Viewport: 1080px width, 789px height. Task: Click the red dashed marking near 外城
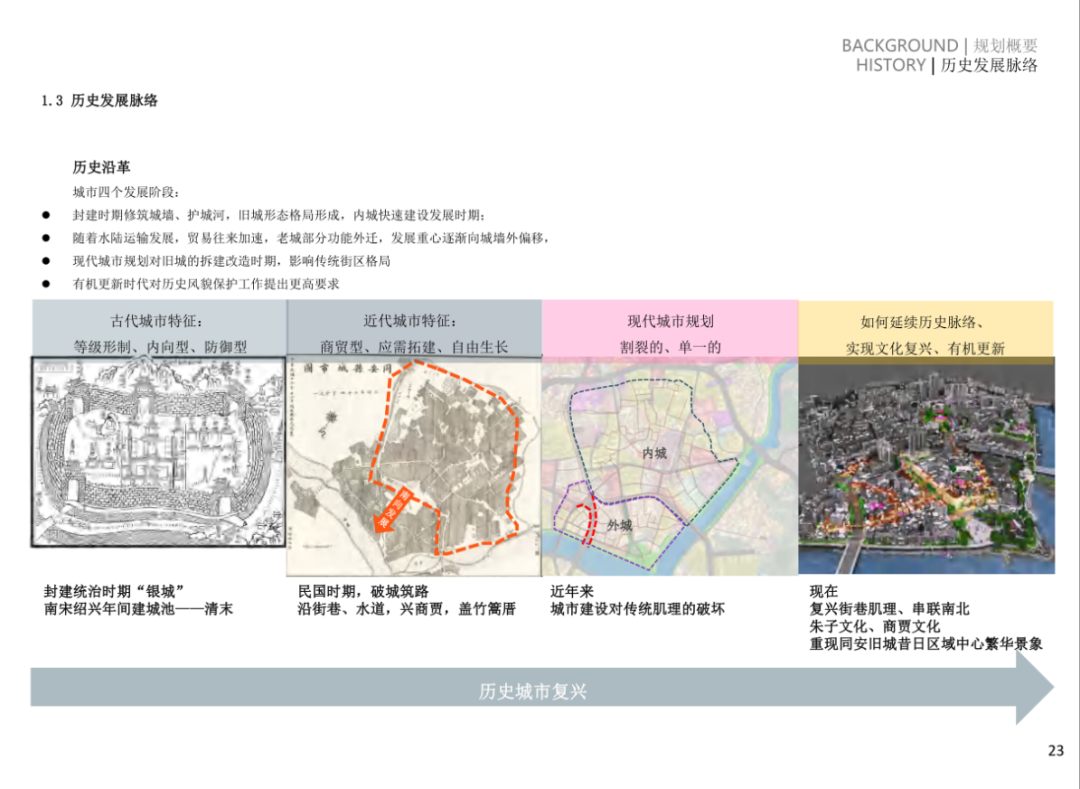588,521
